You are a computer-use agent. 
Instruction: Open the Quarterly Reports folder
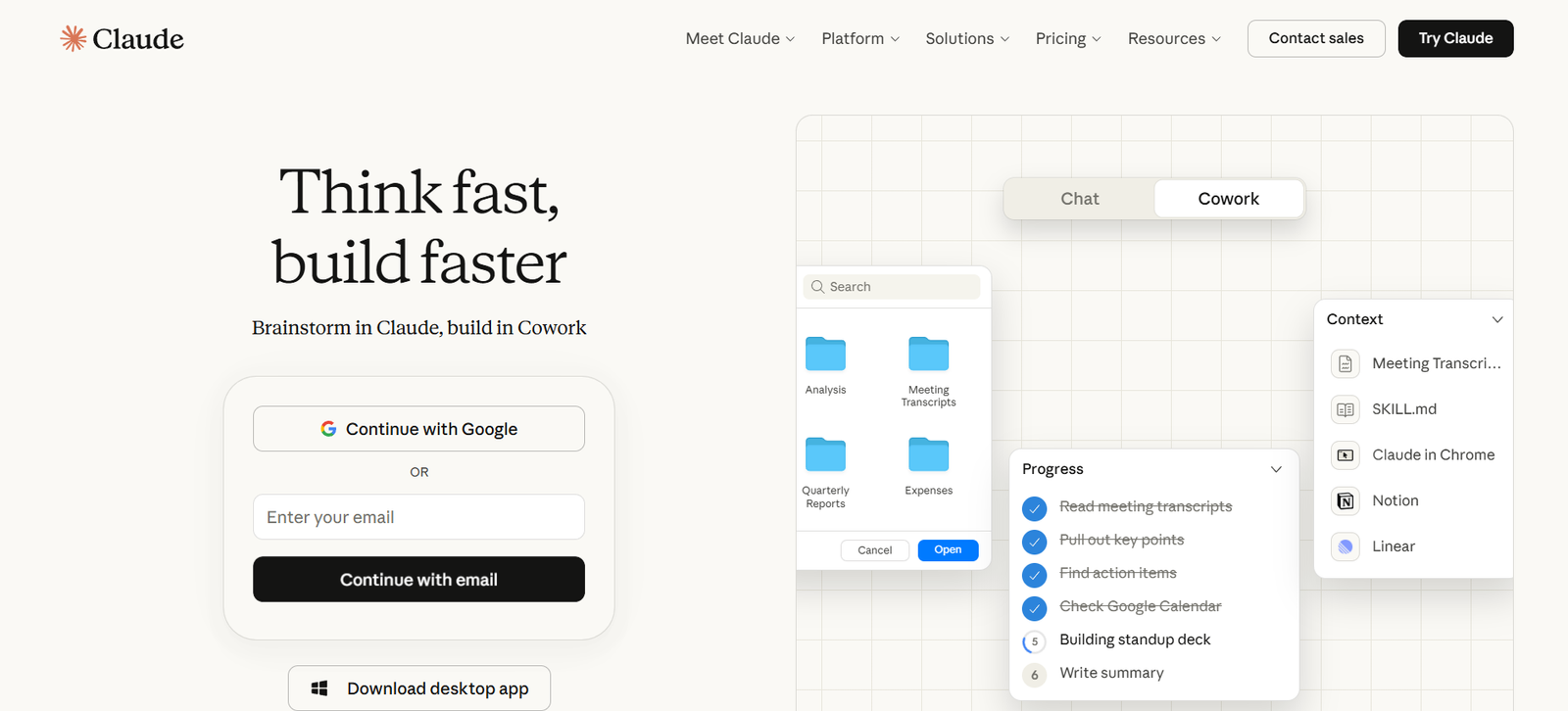pos(825,455)
